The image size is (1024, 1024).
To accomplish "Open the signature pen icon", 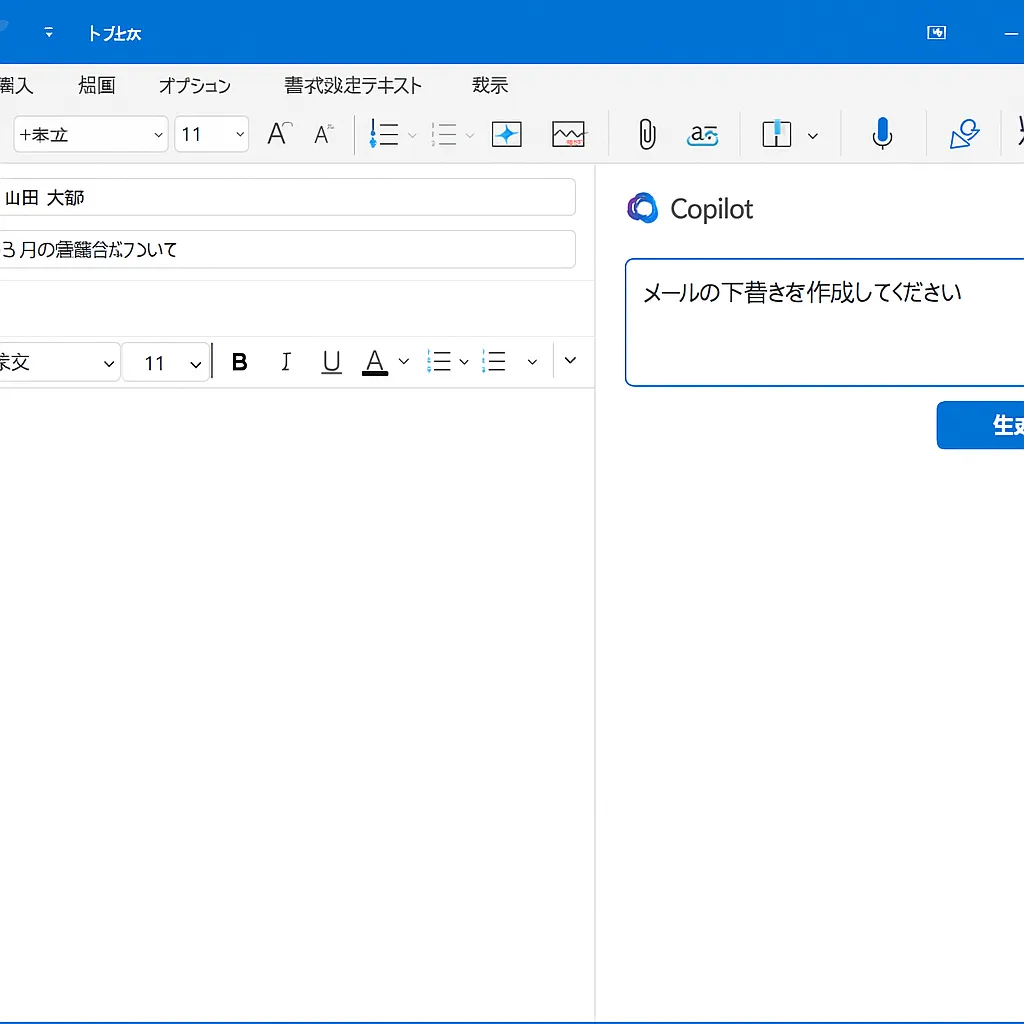I will coord(964,134).
